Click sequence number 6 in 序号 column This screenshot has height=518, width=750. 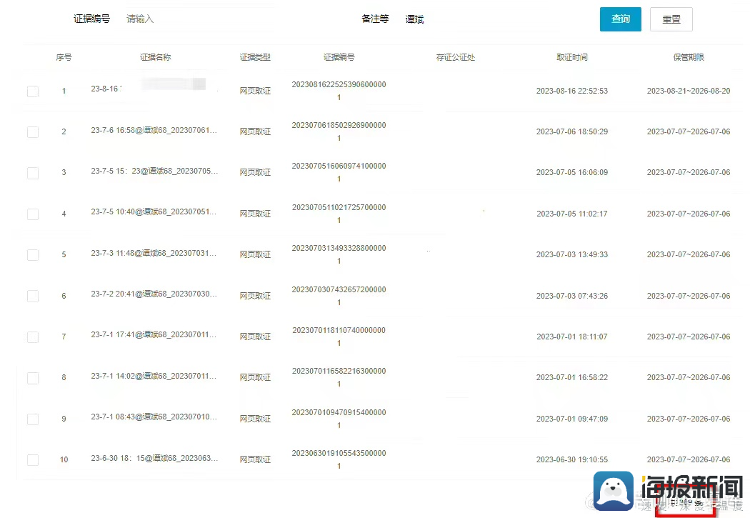coord(64,296)
